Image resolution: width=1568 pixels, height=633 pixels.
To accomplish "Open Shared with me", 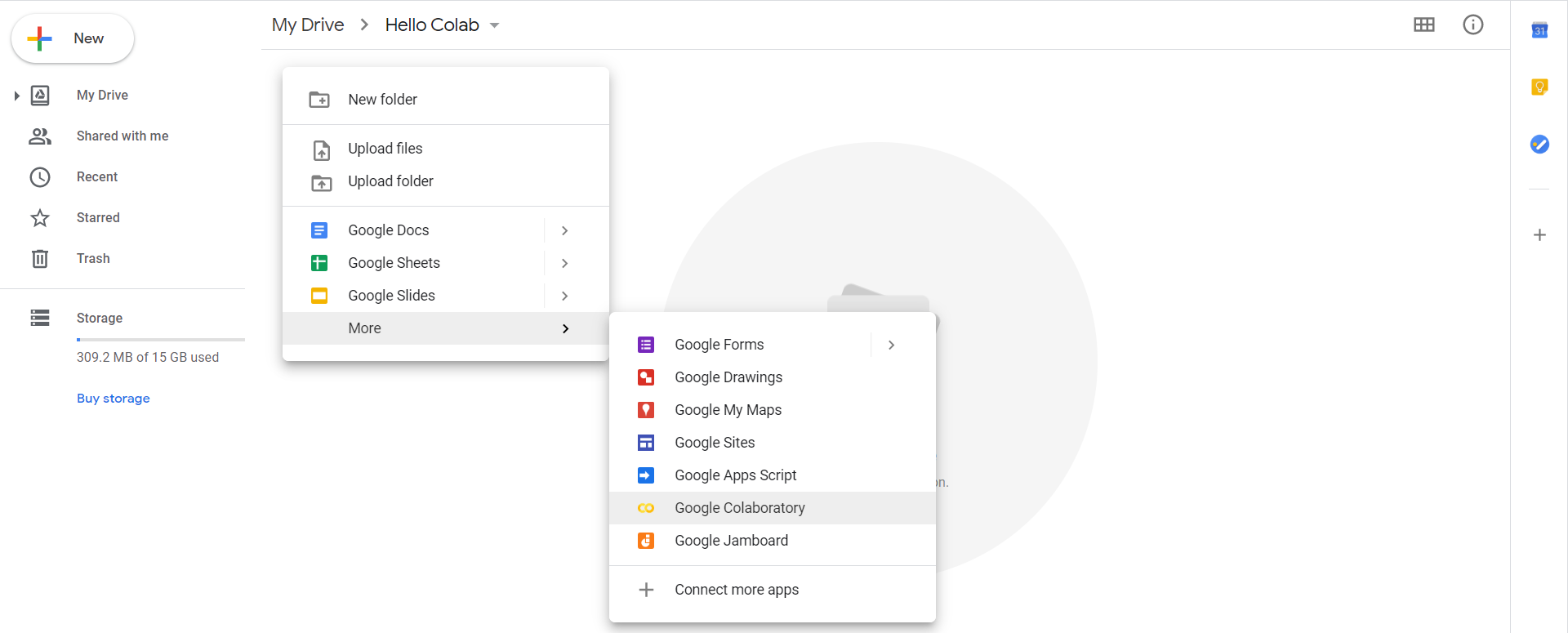I will point(122,136).
